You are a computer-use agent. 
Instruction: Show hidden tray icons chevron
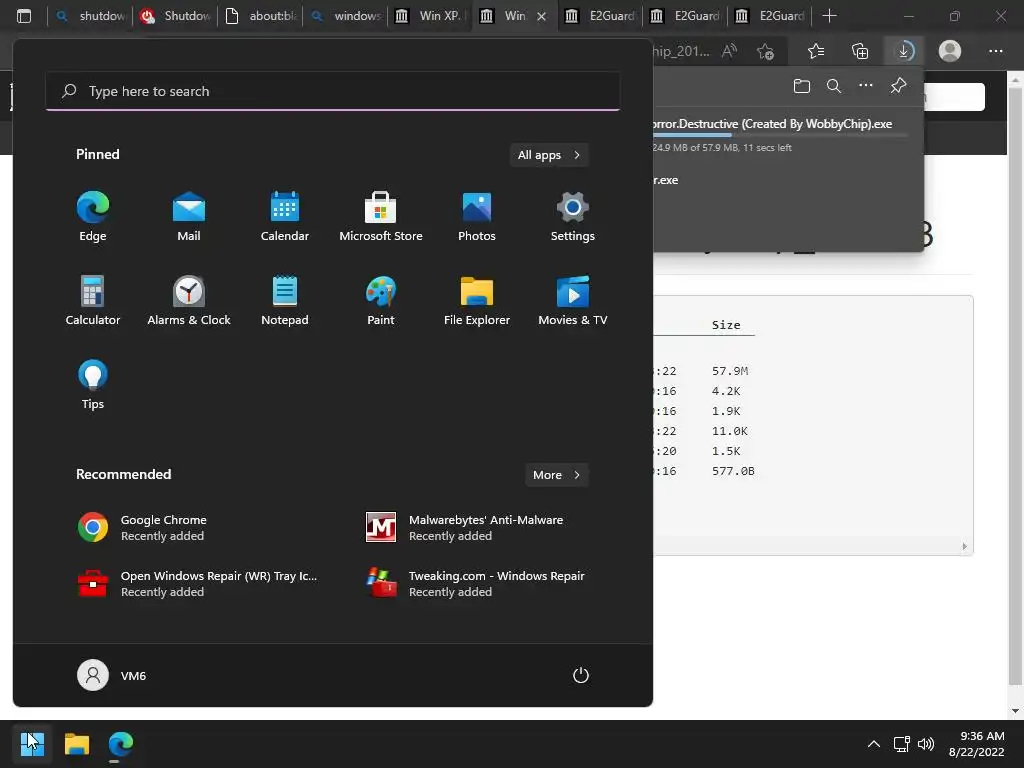pyautogui.click(x=873, y=744)
